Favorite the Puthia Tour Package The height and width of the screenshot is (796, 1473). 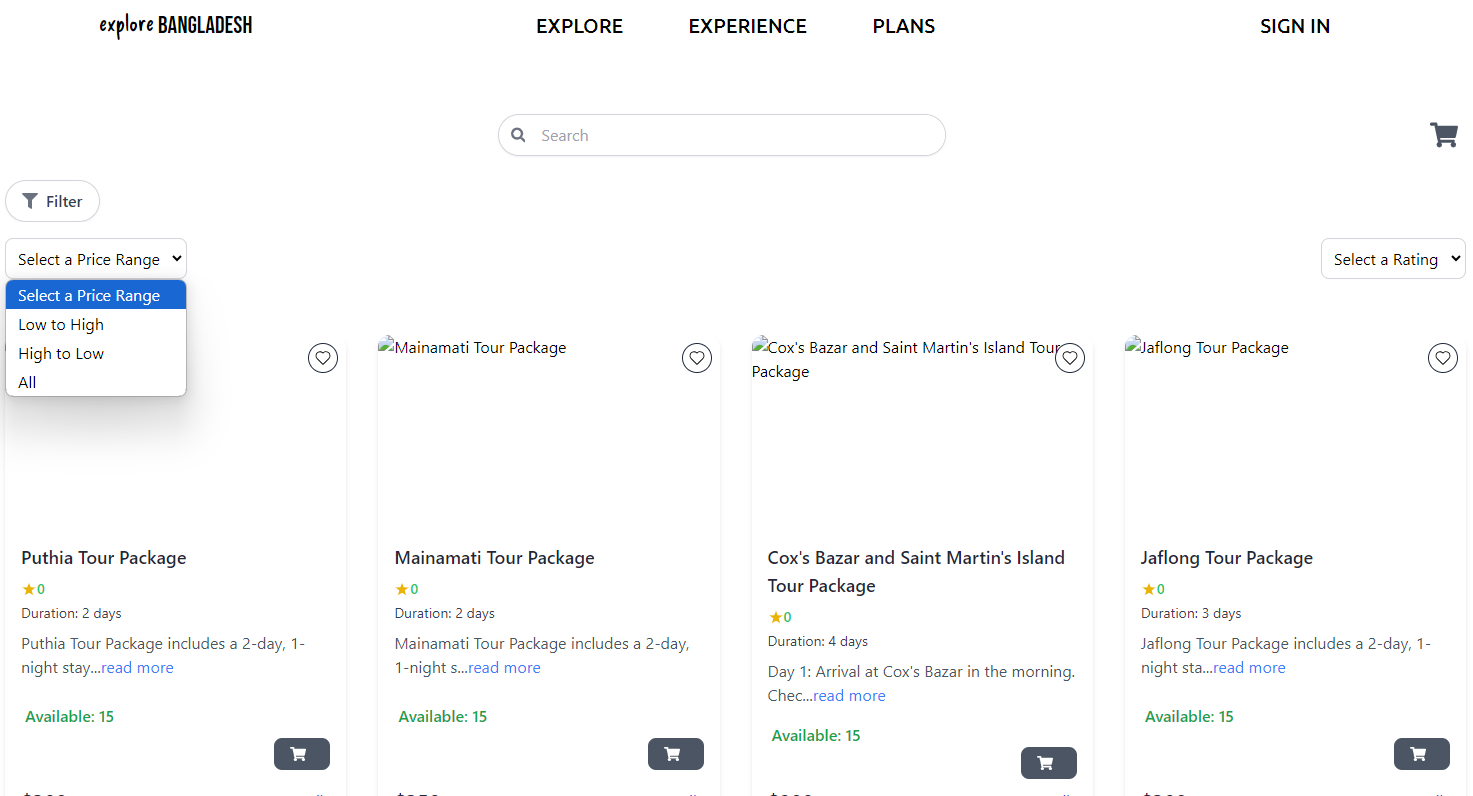click(x=322, y=357)
